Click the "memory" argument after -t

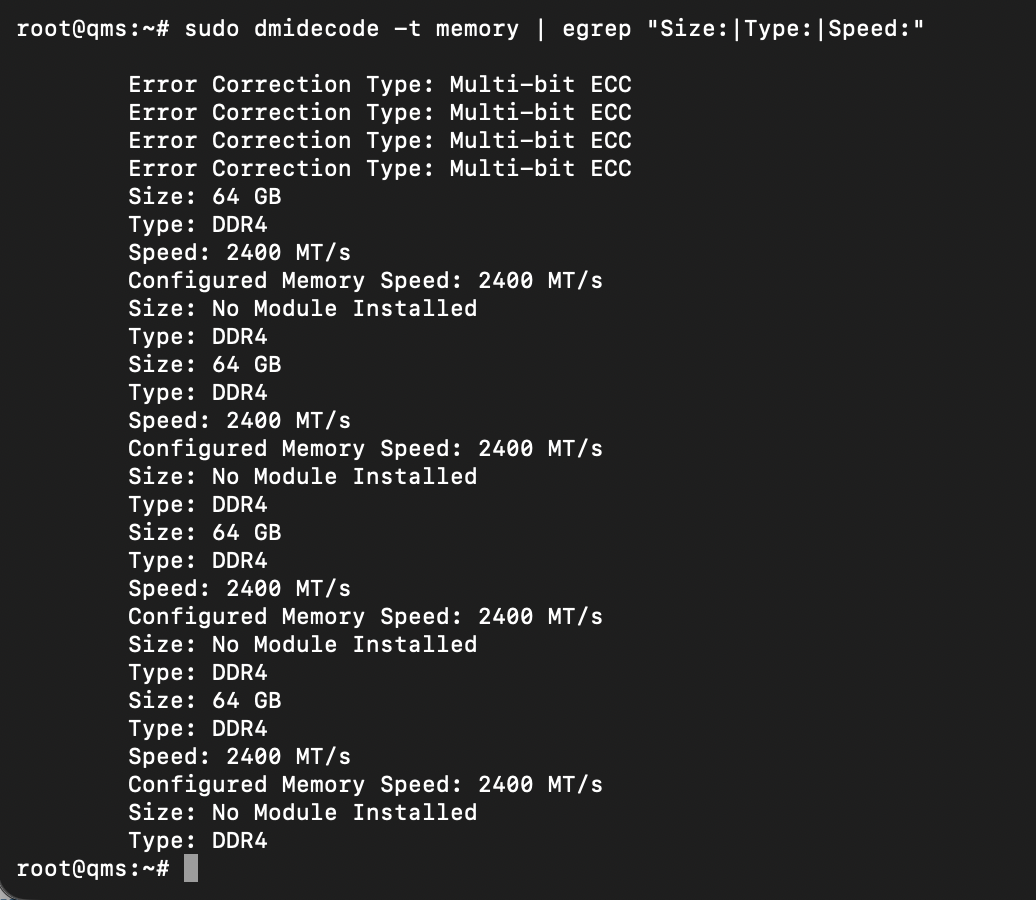(x=477, y=28)
